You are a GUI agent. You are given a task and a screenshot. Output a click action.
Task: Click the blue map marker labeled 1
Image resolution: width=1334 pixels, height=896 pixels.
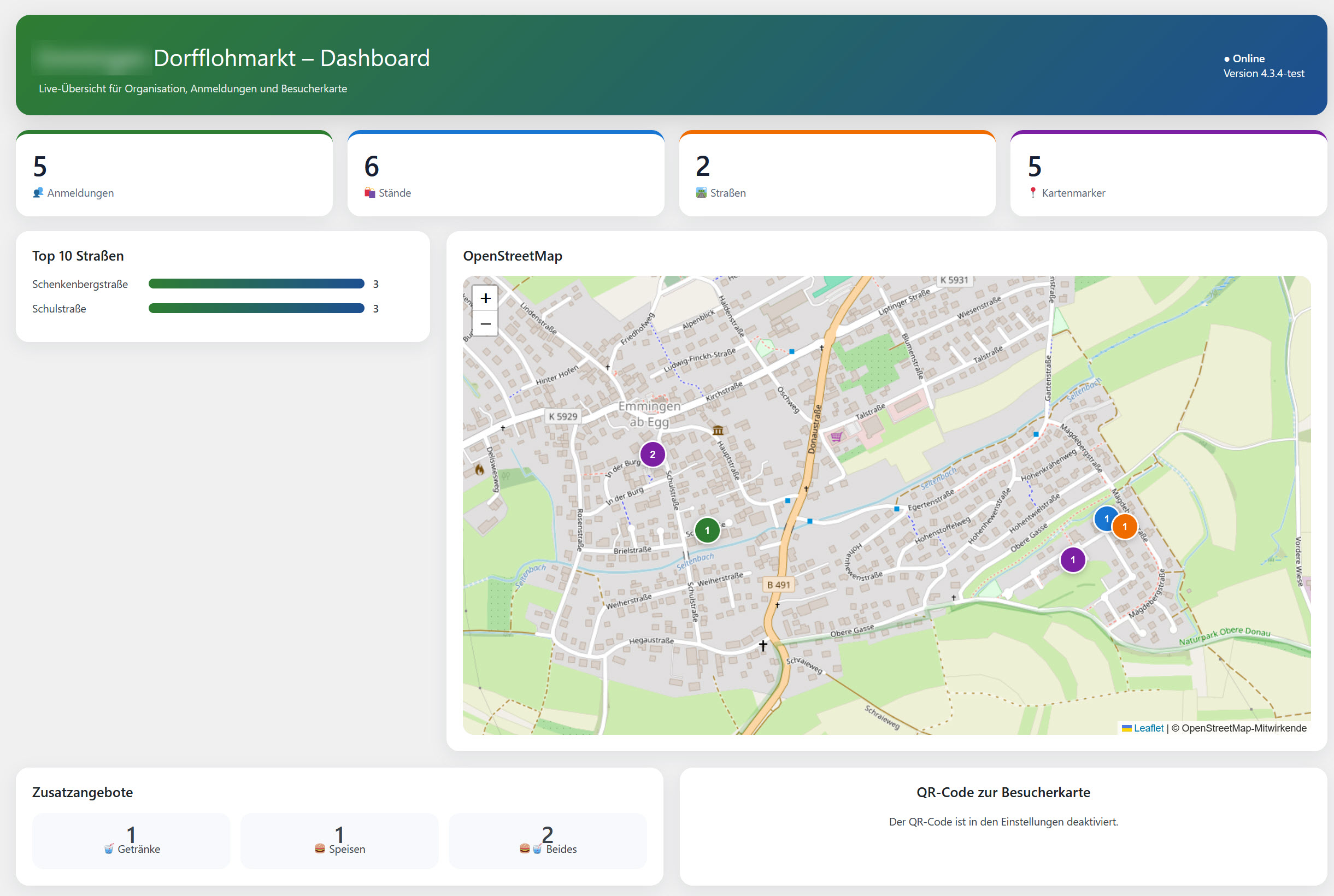coord(1106,519)
